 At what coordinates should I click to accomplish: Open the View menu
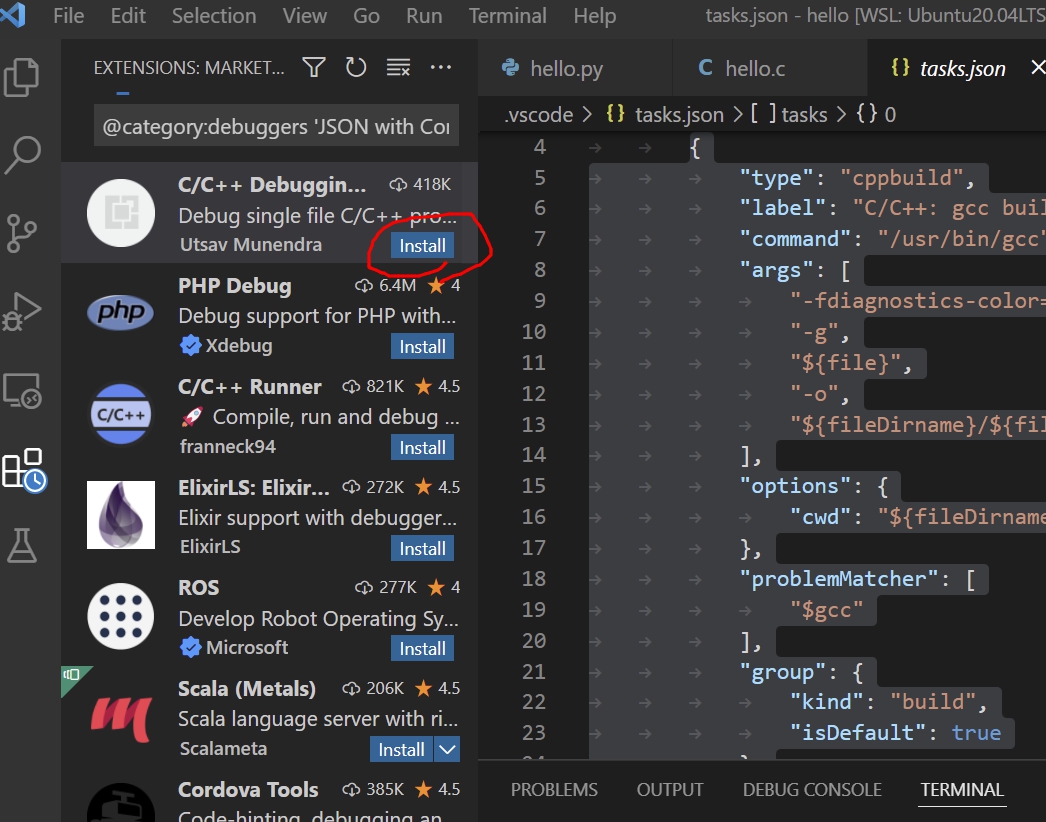point(305,15)
